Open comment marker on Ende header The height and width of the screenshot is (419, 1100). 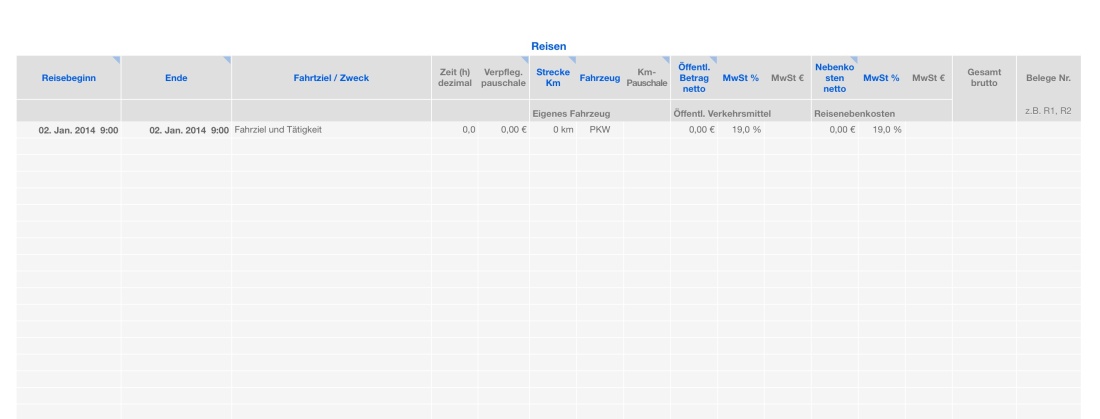[226, 60]
